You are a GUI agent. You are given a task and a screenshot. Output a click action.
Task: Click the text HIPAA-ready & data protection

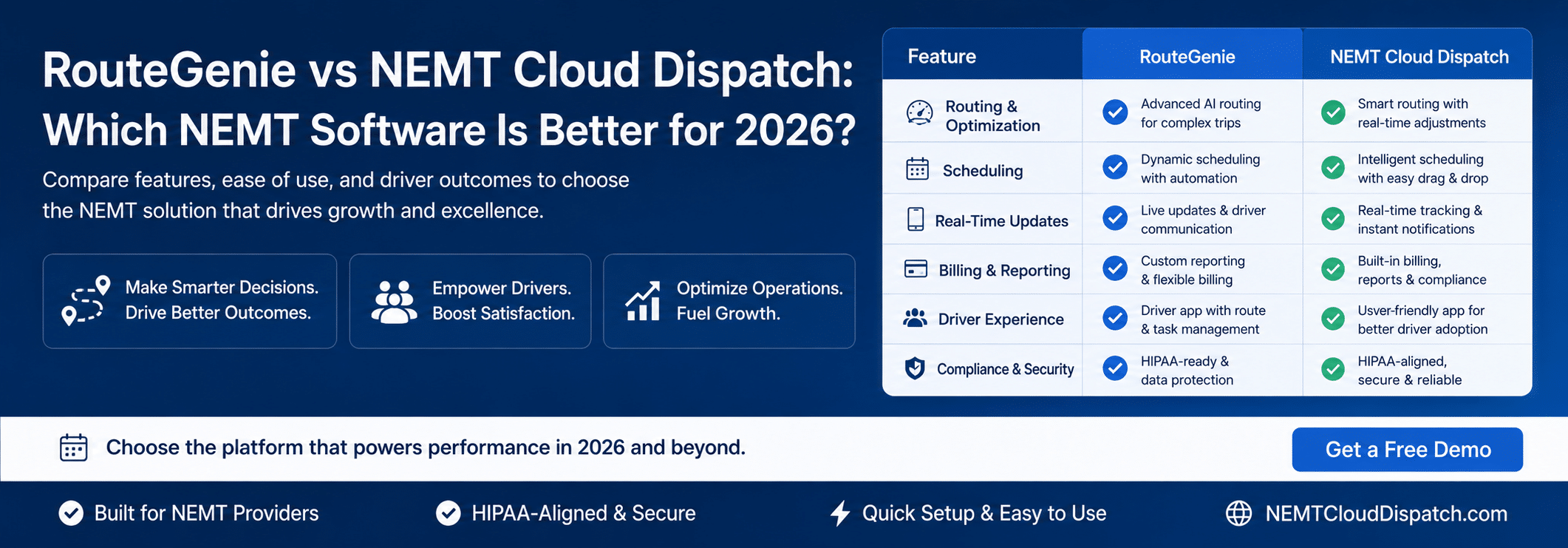tap(1187, 371)
